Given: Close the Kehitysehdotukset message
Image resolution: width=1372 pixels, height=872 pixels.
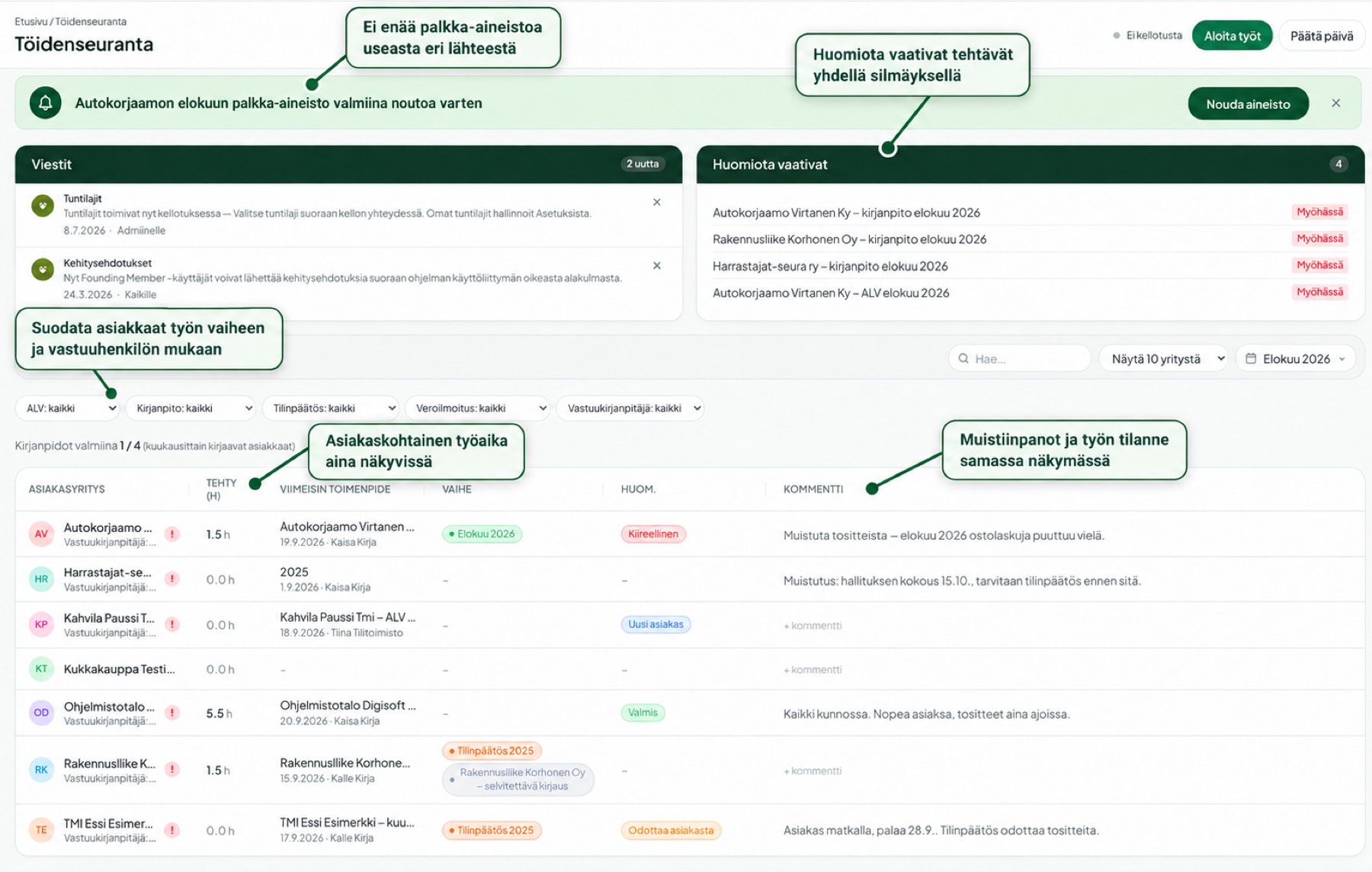Looking at the screenshot, I should click(x=656, y=265).
